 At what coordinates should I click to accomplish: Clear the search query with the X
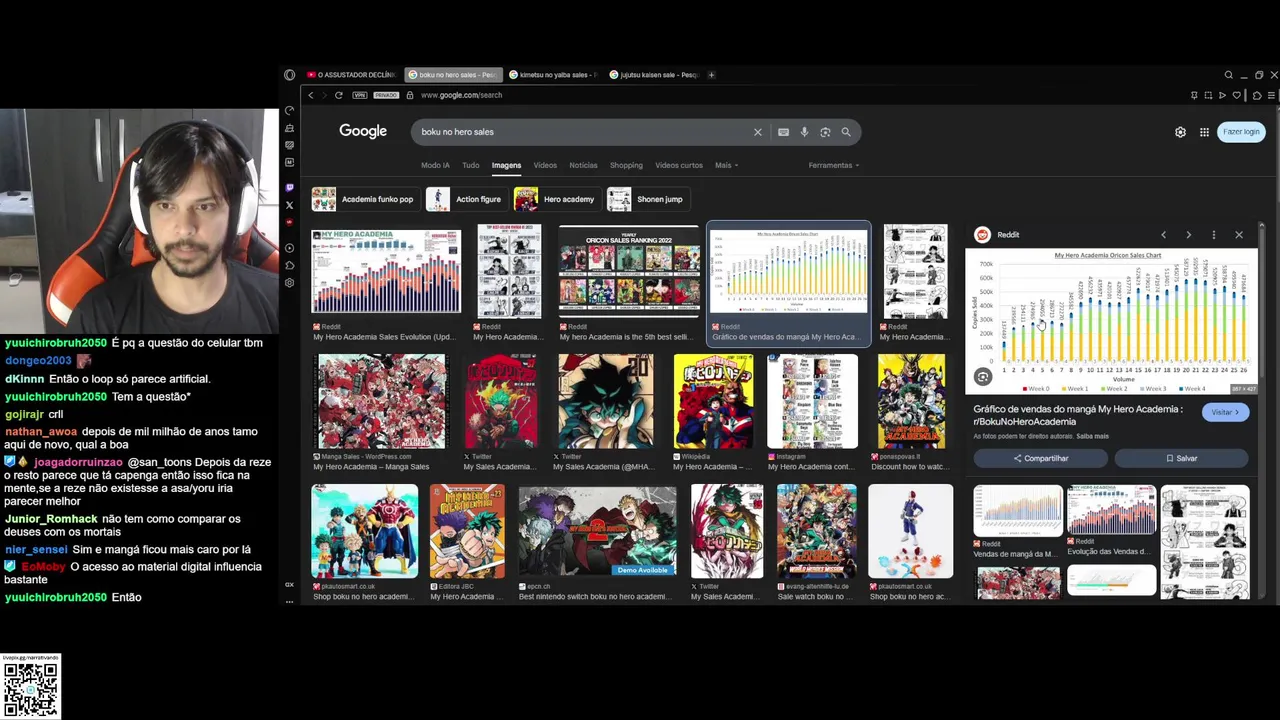point(758,132)
